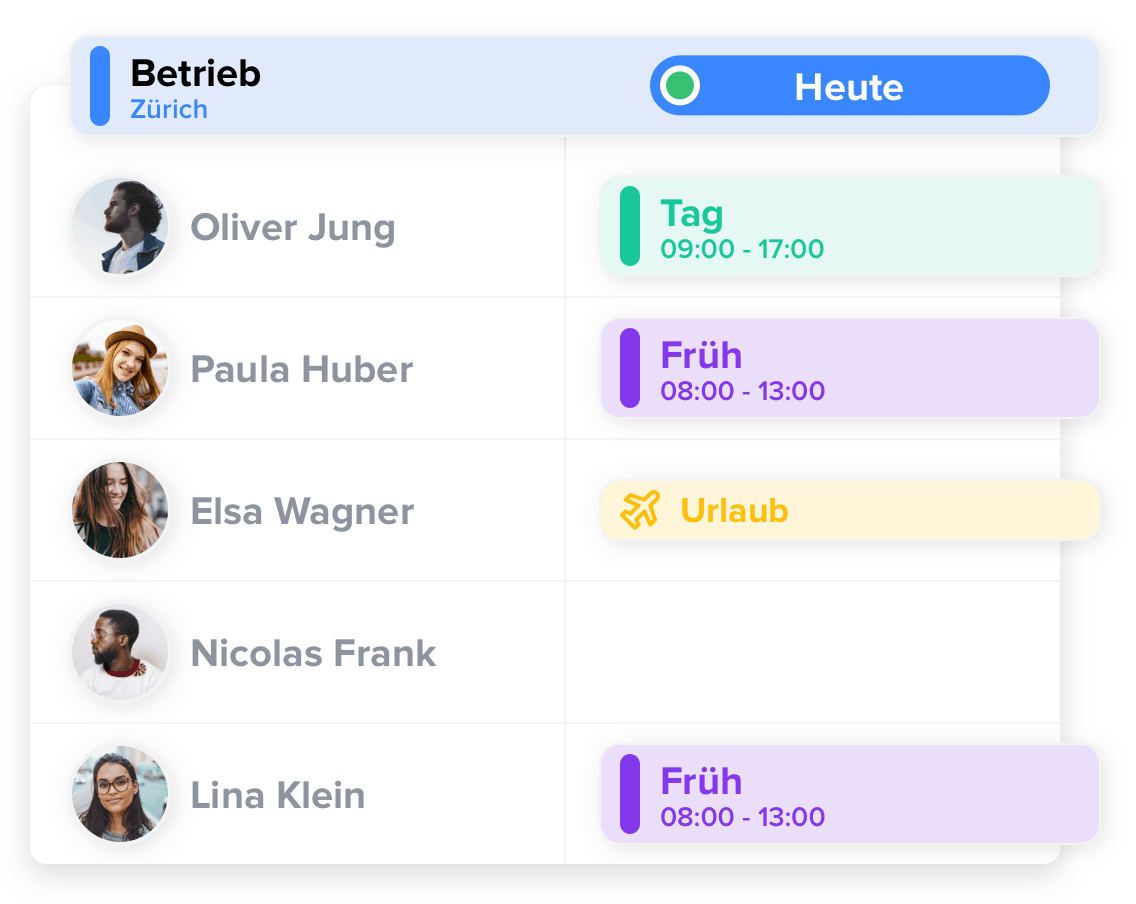The image size is (1136, 904).
Task: Click Nicolas Frank's empty shift cell
Action: [x=812, y=652]
